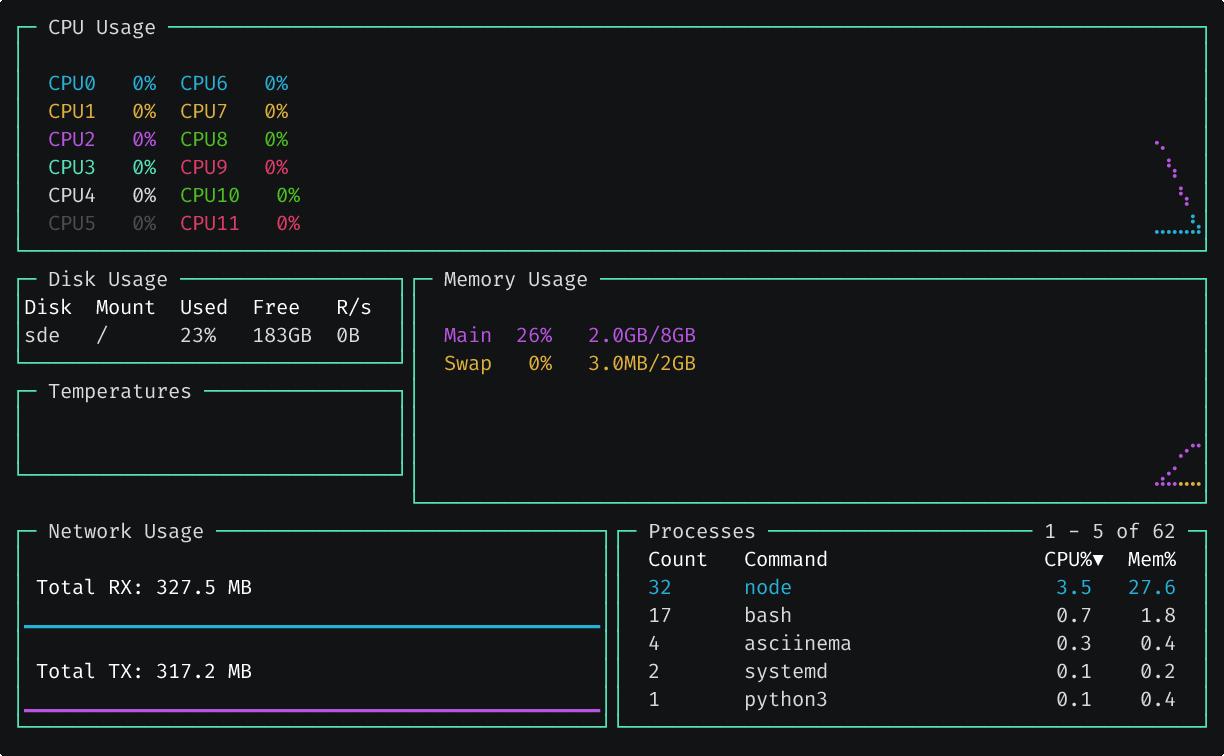
Task: Click the Total TX progress bar
Action: click(312, 711)
